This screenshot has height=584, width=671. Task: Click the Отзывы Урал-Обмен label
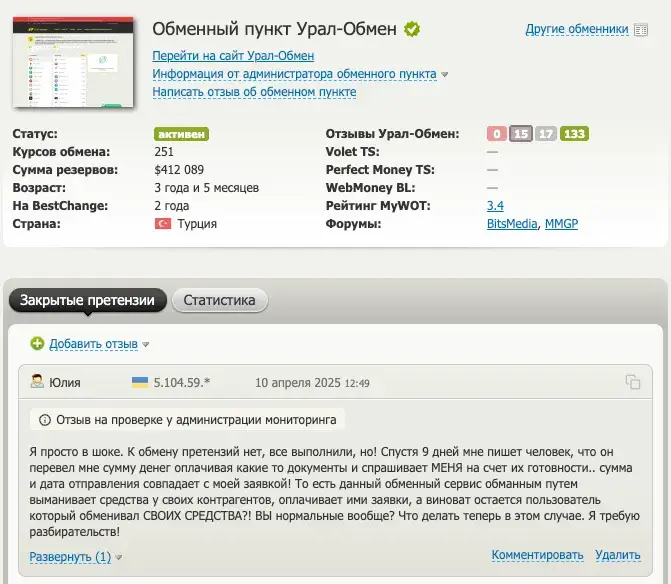392,134
